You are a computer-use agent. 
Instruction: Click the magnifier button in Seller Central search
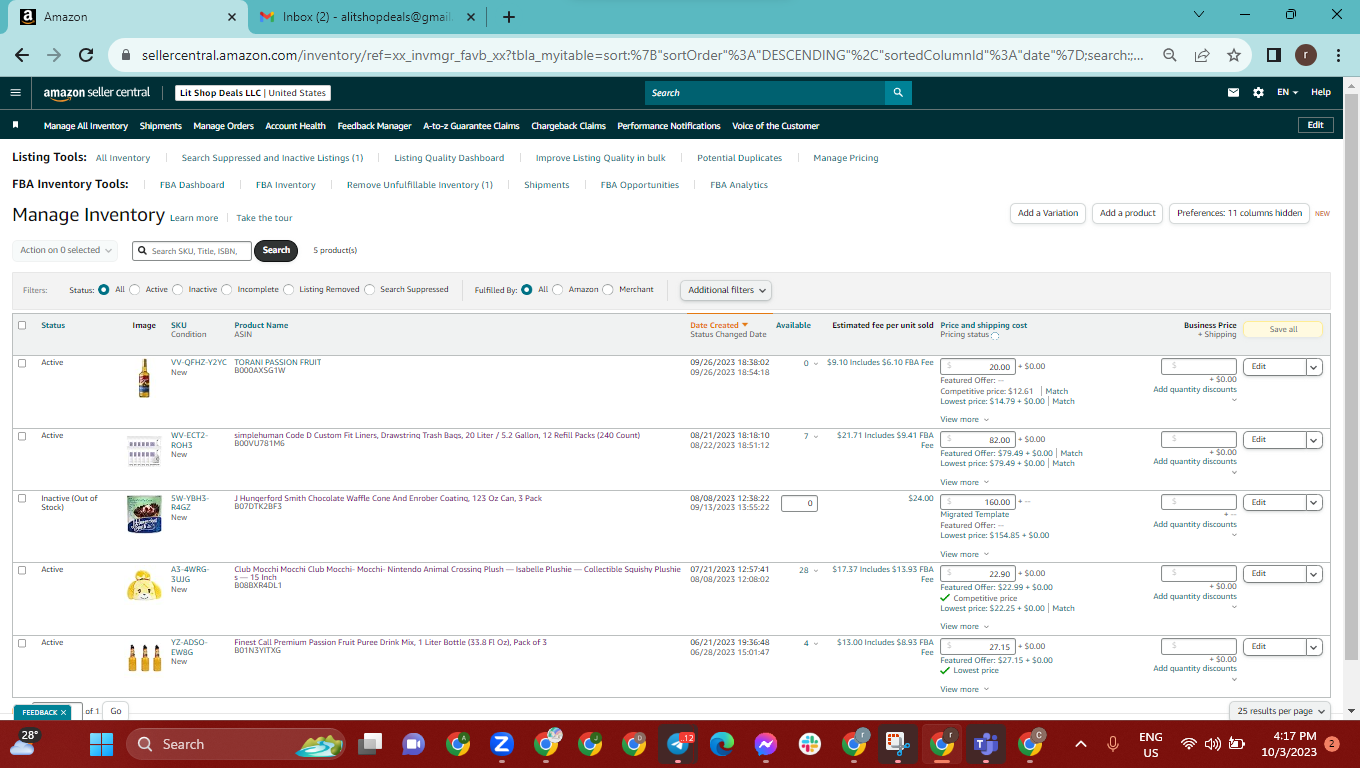pos(899,92)
